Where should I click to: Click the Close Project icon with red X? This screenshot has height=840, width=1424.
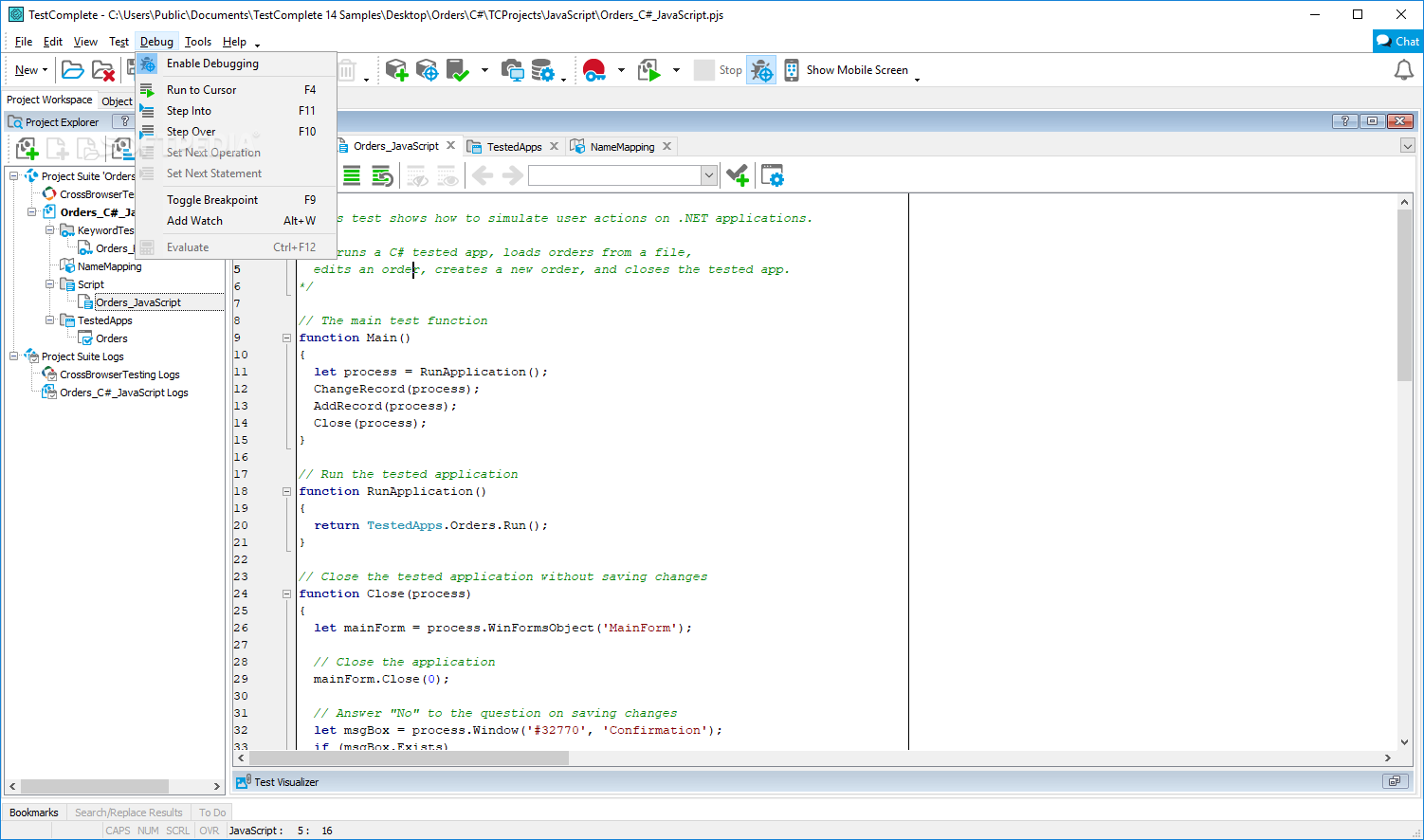pyautogui.click(x=102, y=70)
